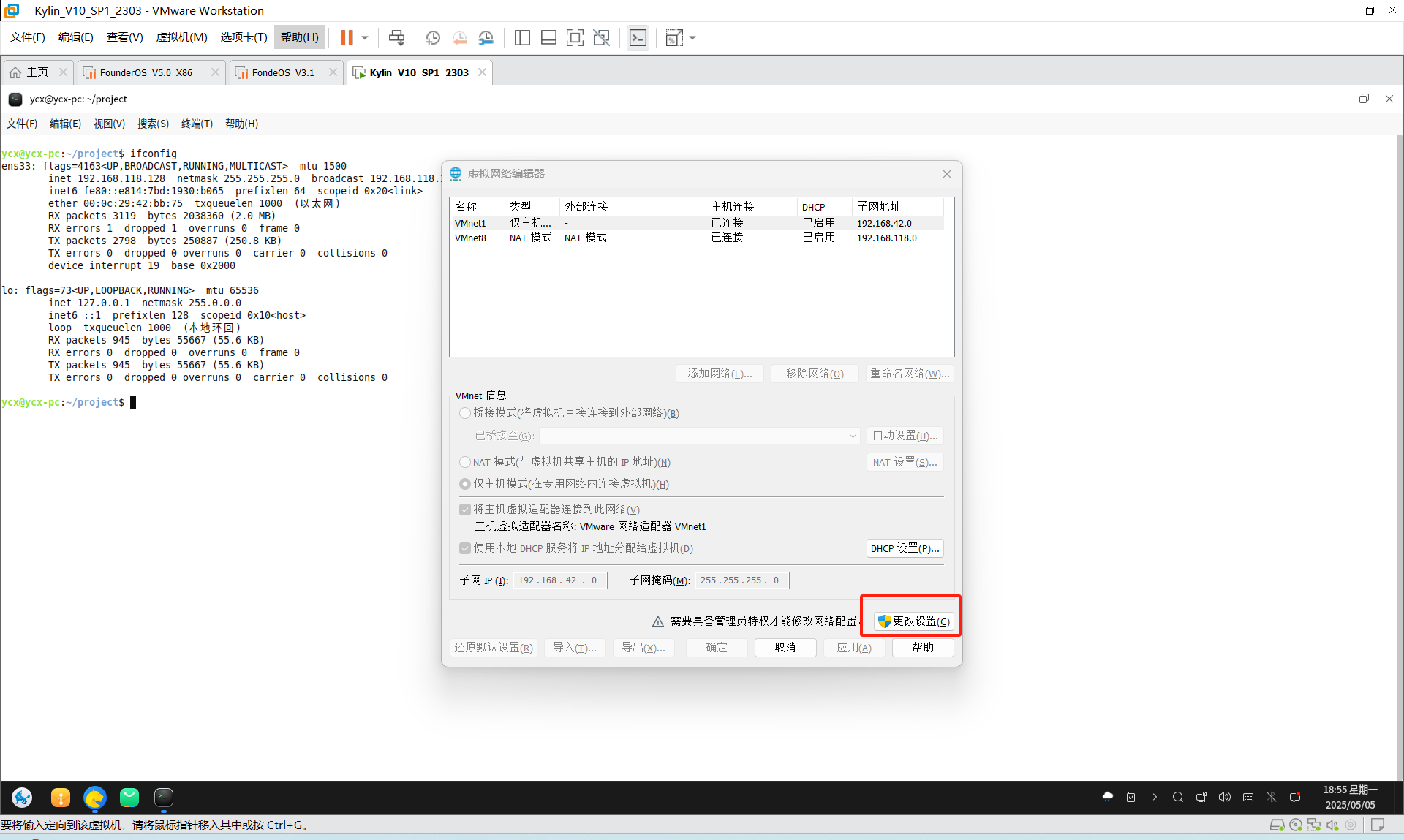Toggle connect host virtual adapter checkbox

click(465, 510)
